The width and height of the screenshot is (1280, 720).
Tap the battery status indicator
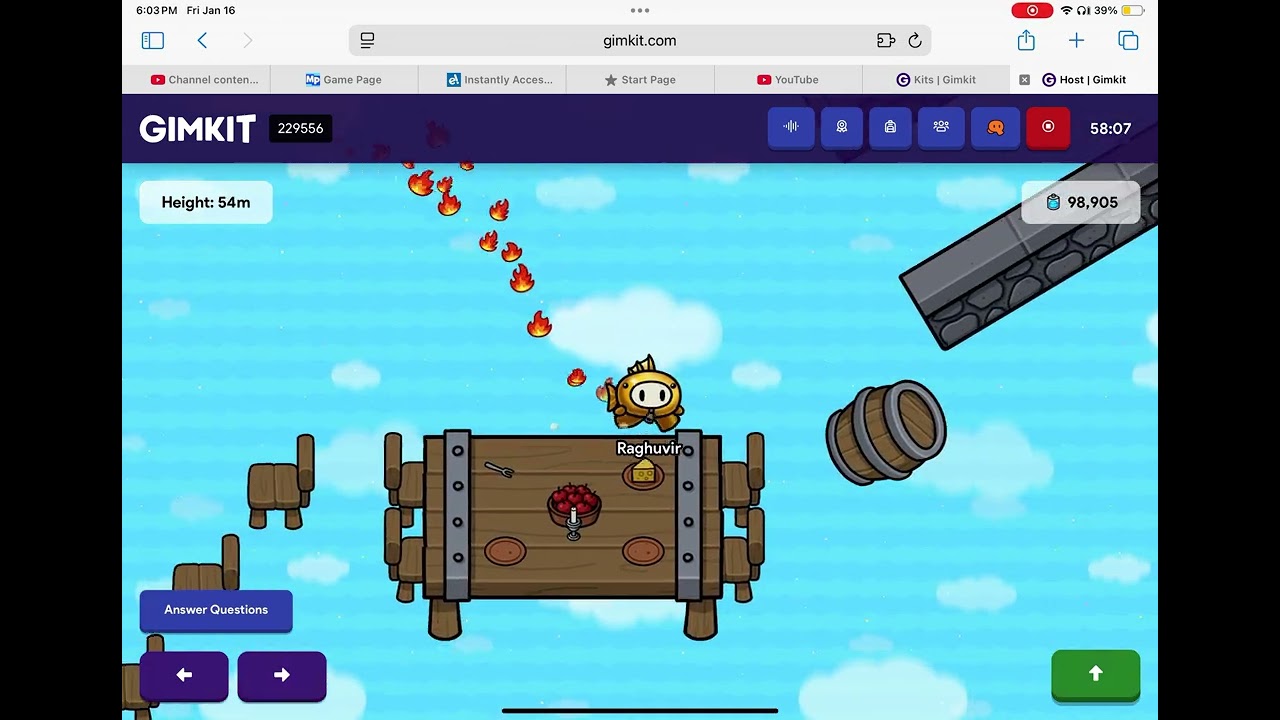[1133, 10]
